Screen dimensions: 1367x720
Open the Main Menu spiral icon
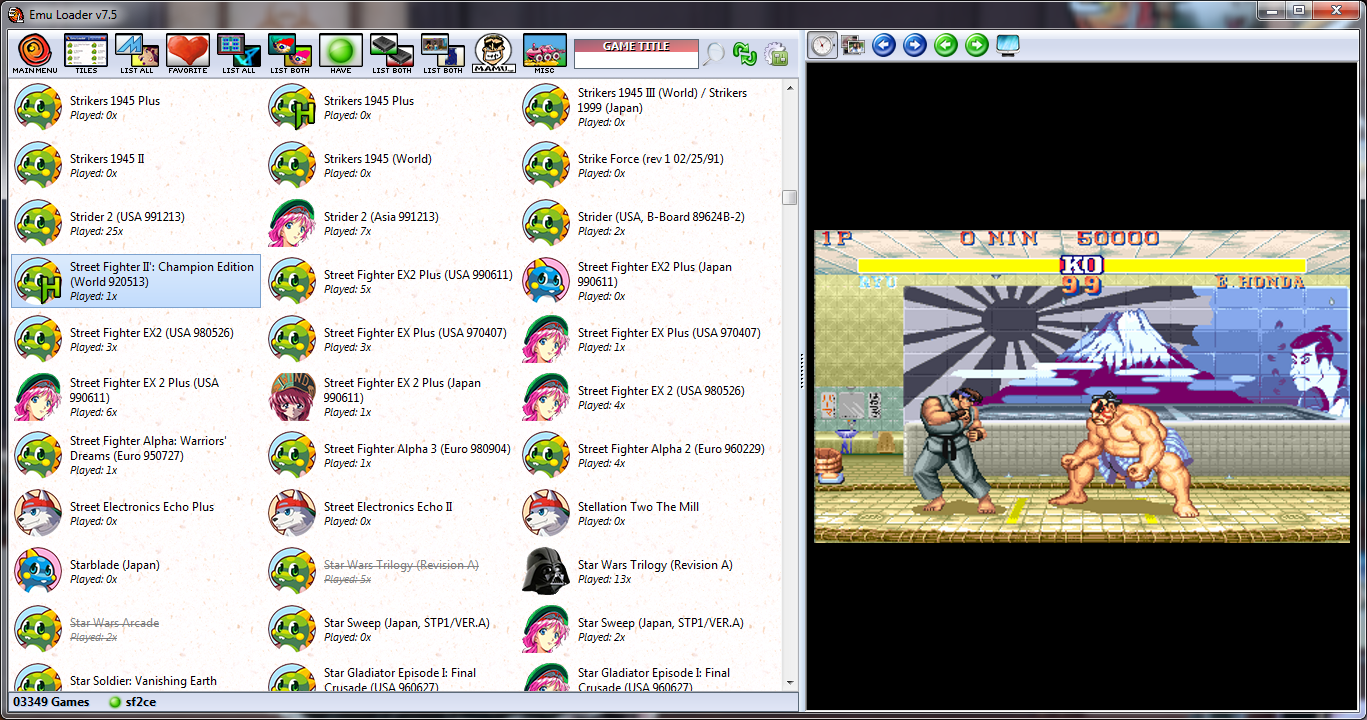[34, 54]
